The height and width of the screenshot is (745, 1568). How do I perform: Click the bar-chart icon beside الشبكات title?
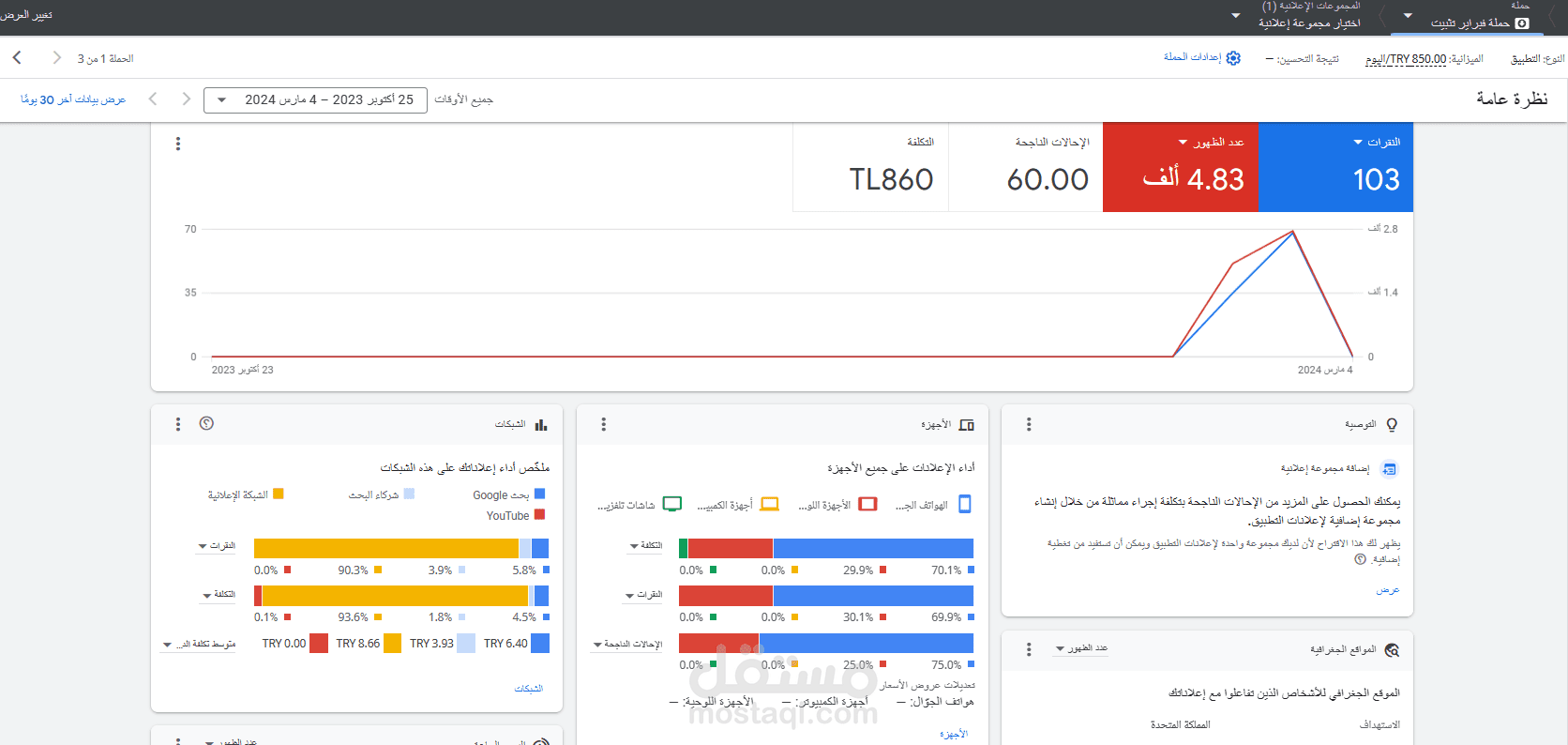click(x=541, y=425)
